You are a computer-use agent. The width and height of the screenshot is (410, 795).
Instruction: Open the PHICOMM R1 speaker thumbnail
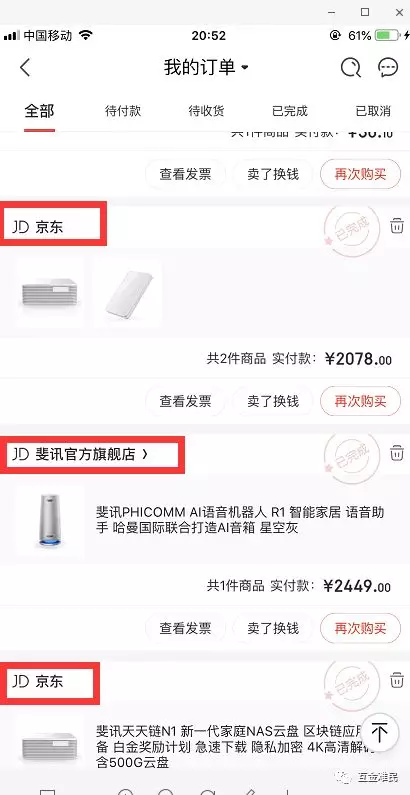[x=50, y=520]
